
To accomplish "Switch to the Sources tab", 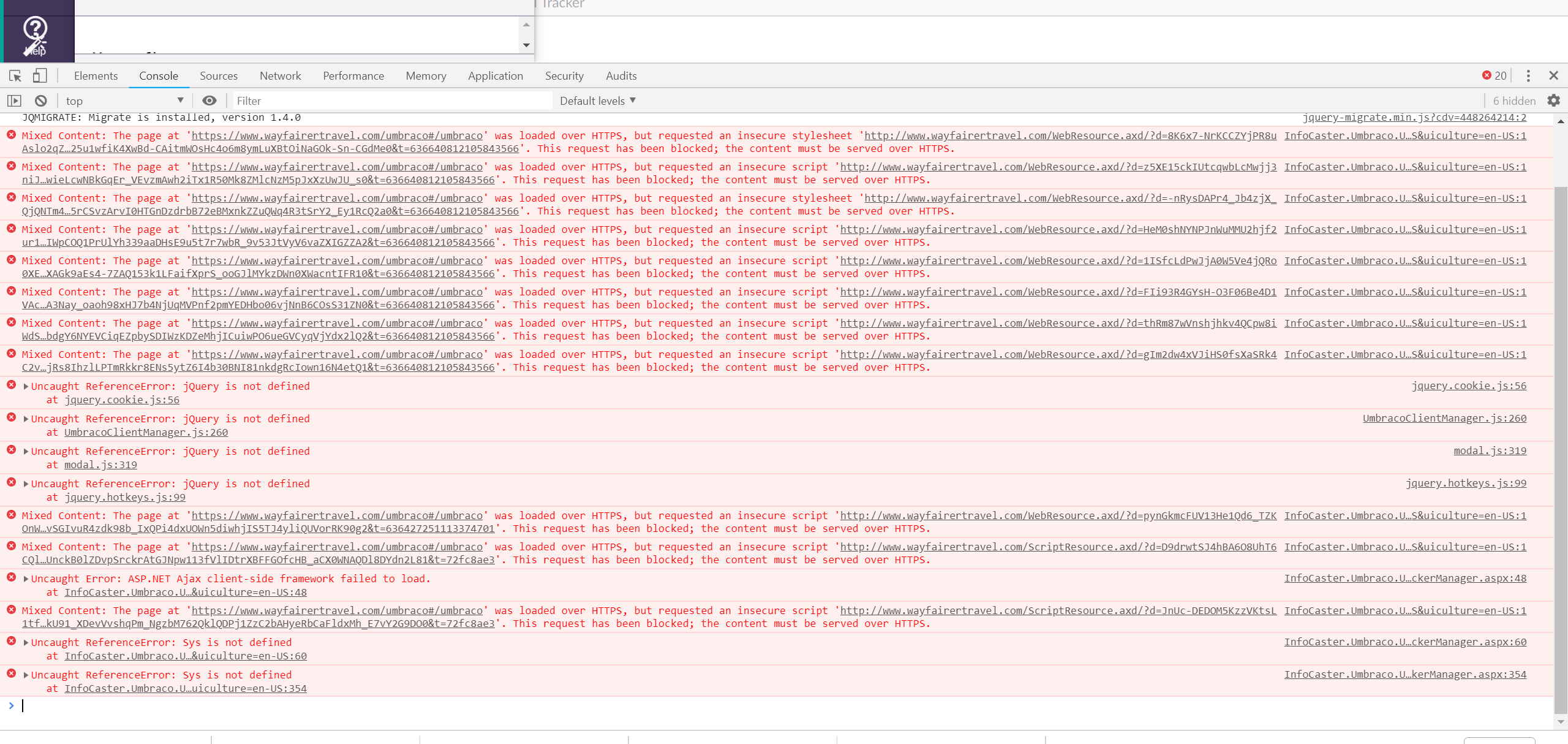I will (x=218, y=75).
